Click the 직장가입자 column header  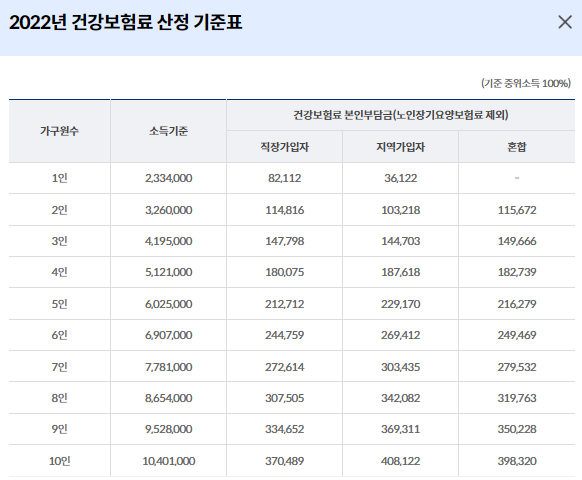tap(285, 147)
